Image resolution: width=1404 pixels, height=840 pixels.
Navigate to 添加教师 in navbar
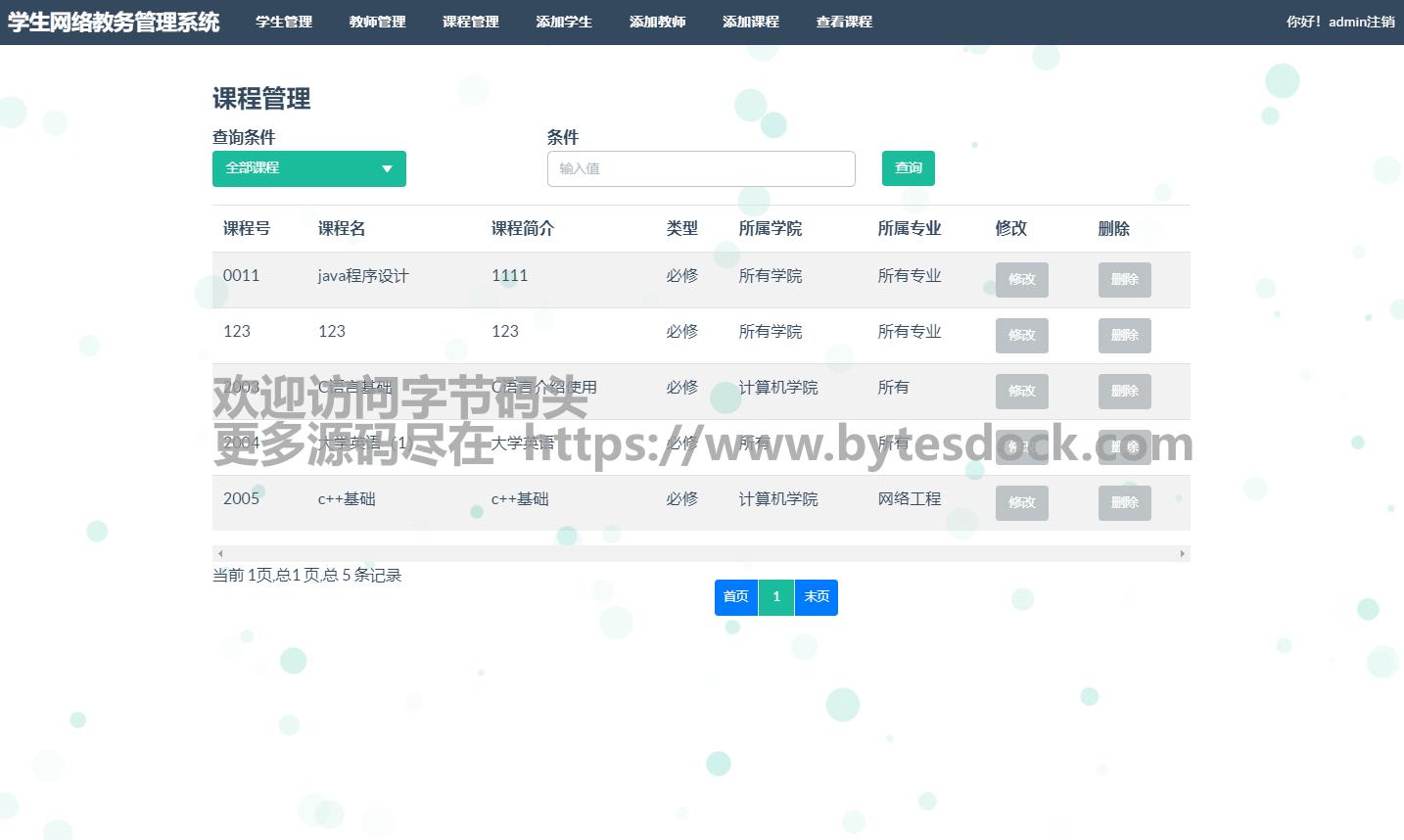pyautogui.click(x=657, y=22)
